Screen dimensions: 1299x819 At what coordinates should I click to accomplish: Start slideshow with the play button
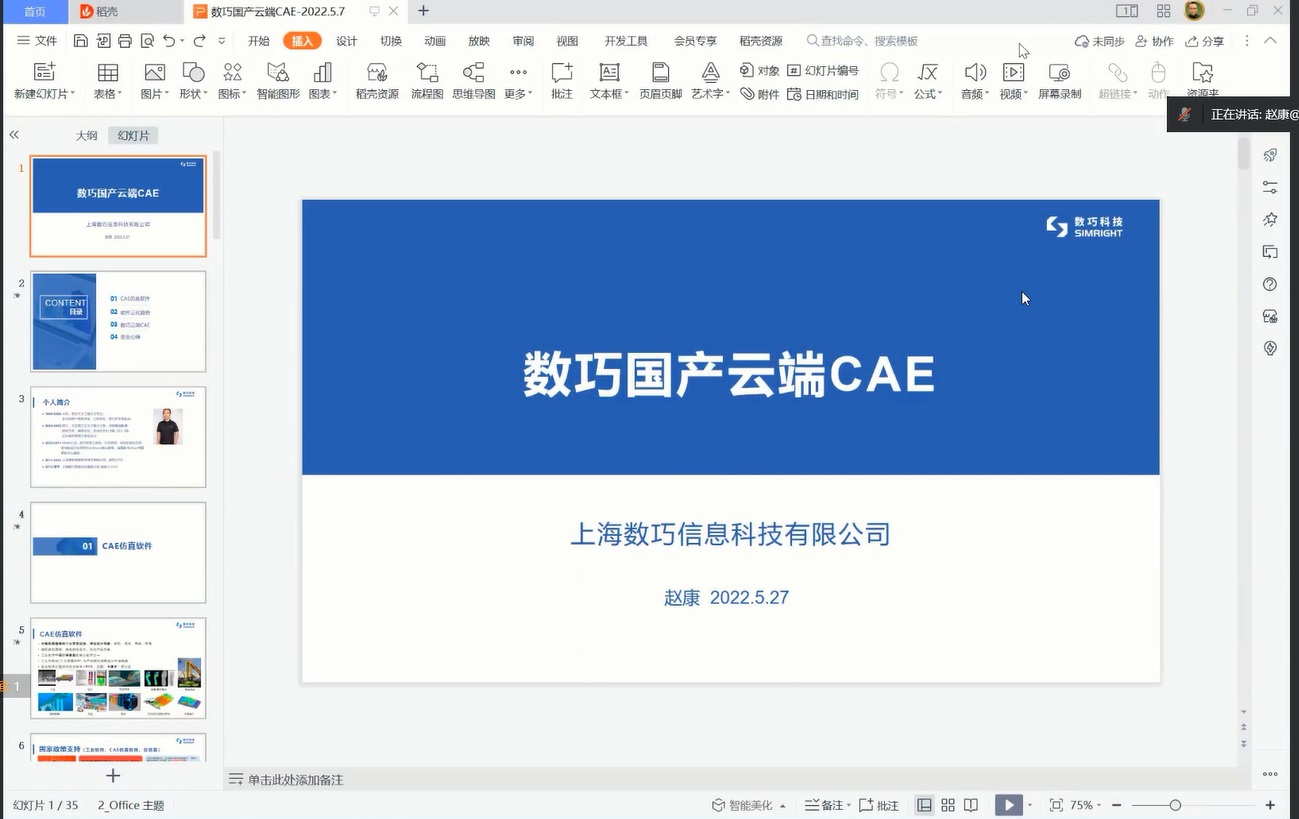point(1008,805)
